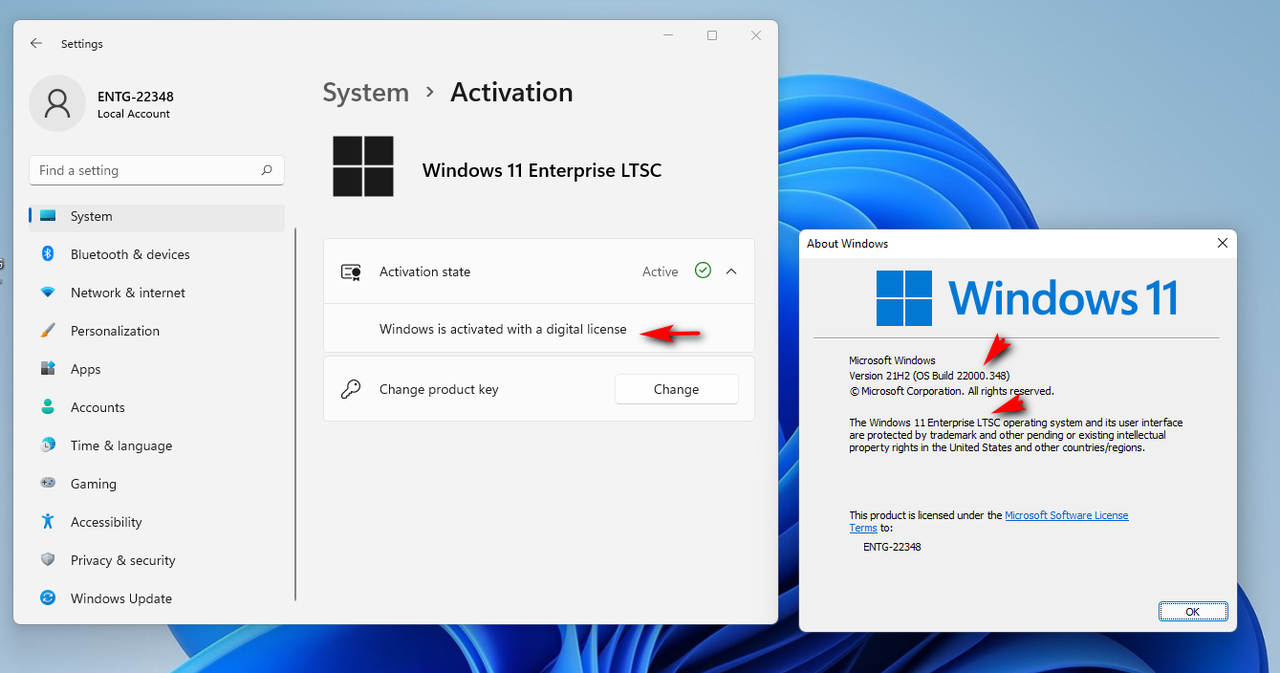This screenshot has height=673, width=1280.
Task: Click the Activation state row
Action: pyautogui.click(x=539, y=271)
